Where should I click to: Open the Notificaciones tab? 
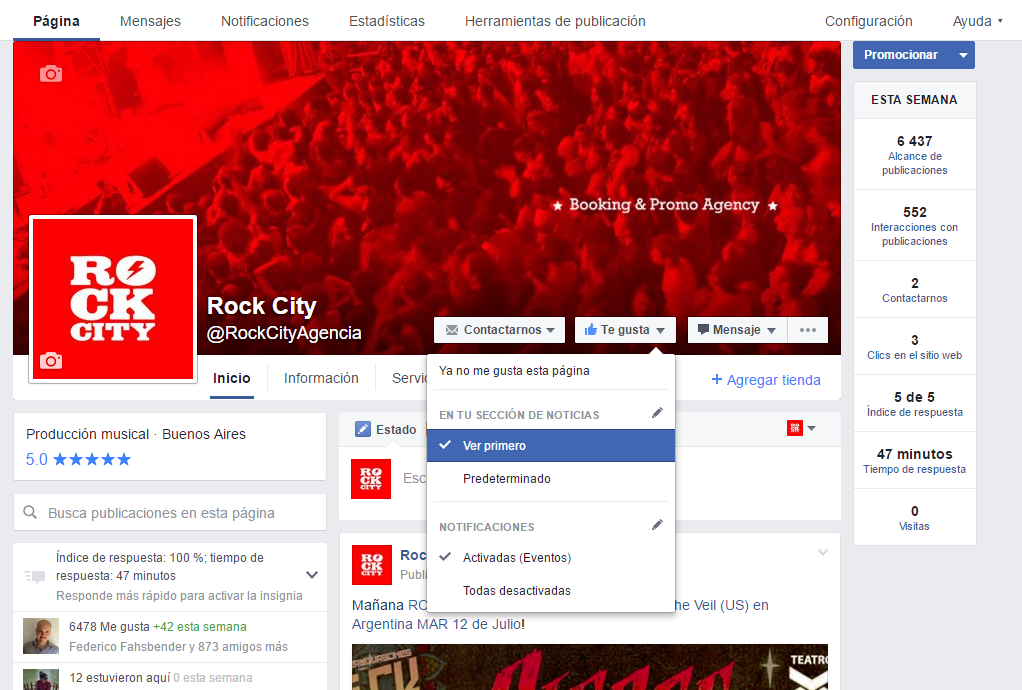(x=265, y=21)
